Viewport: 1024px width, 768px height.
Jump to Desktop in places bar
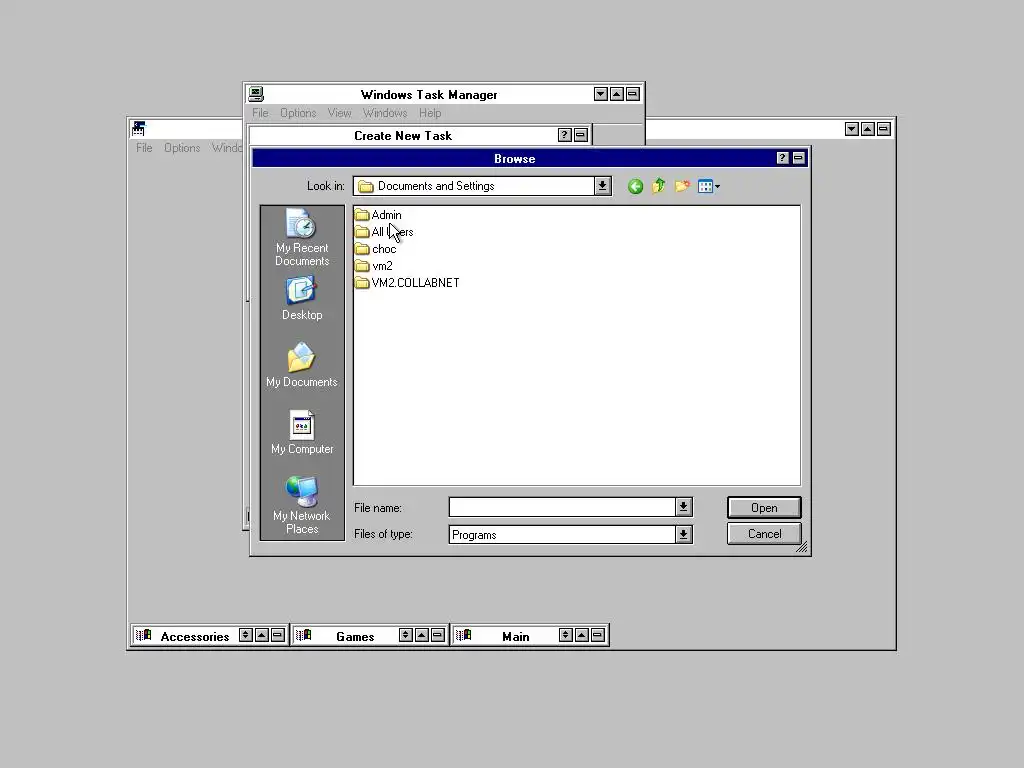pos(302,298)
